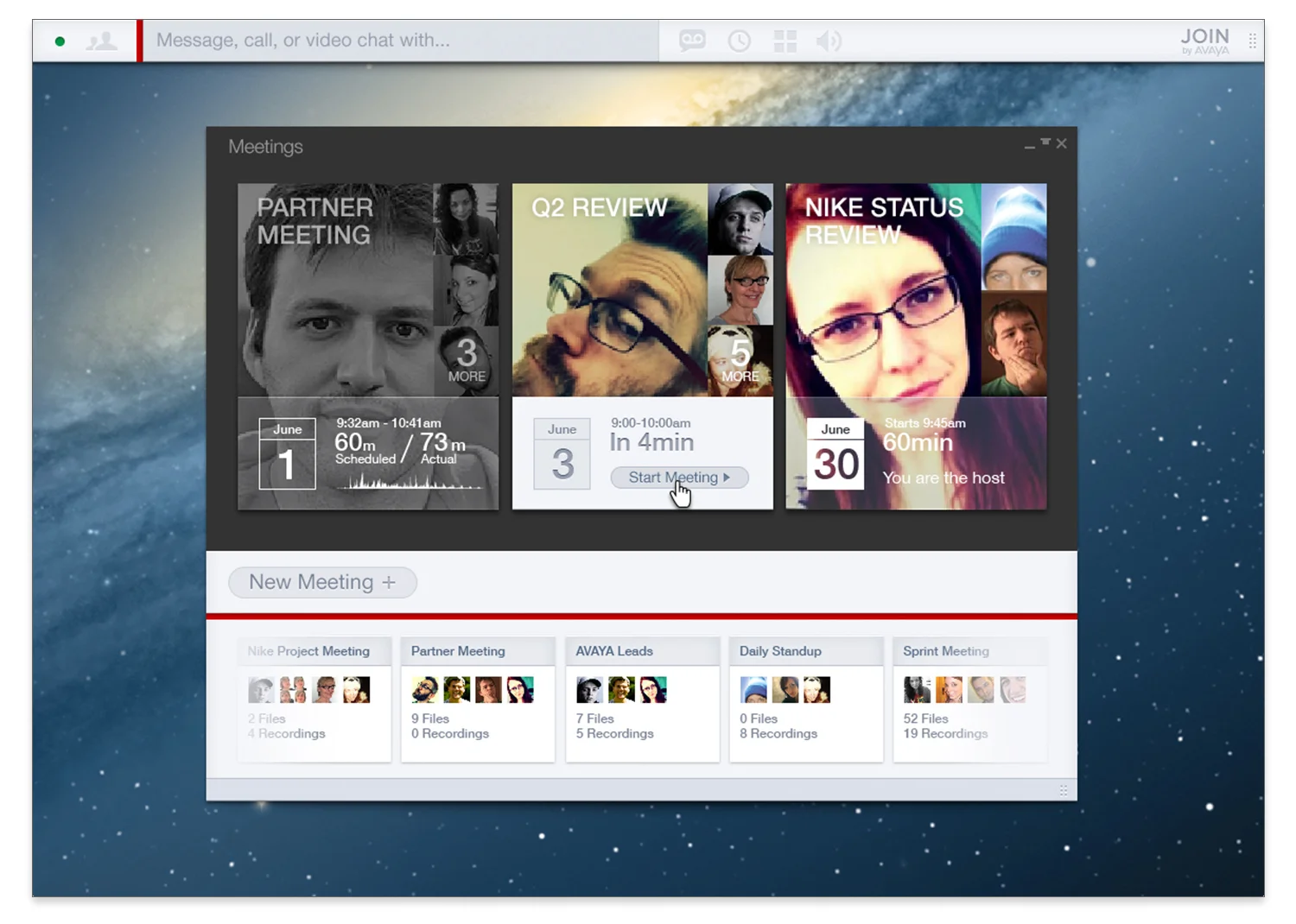Click the message, call, or video search field
Viewport: 1296px width, 924px height.
coord(401,41)
